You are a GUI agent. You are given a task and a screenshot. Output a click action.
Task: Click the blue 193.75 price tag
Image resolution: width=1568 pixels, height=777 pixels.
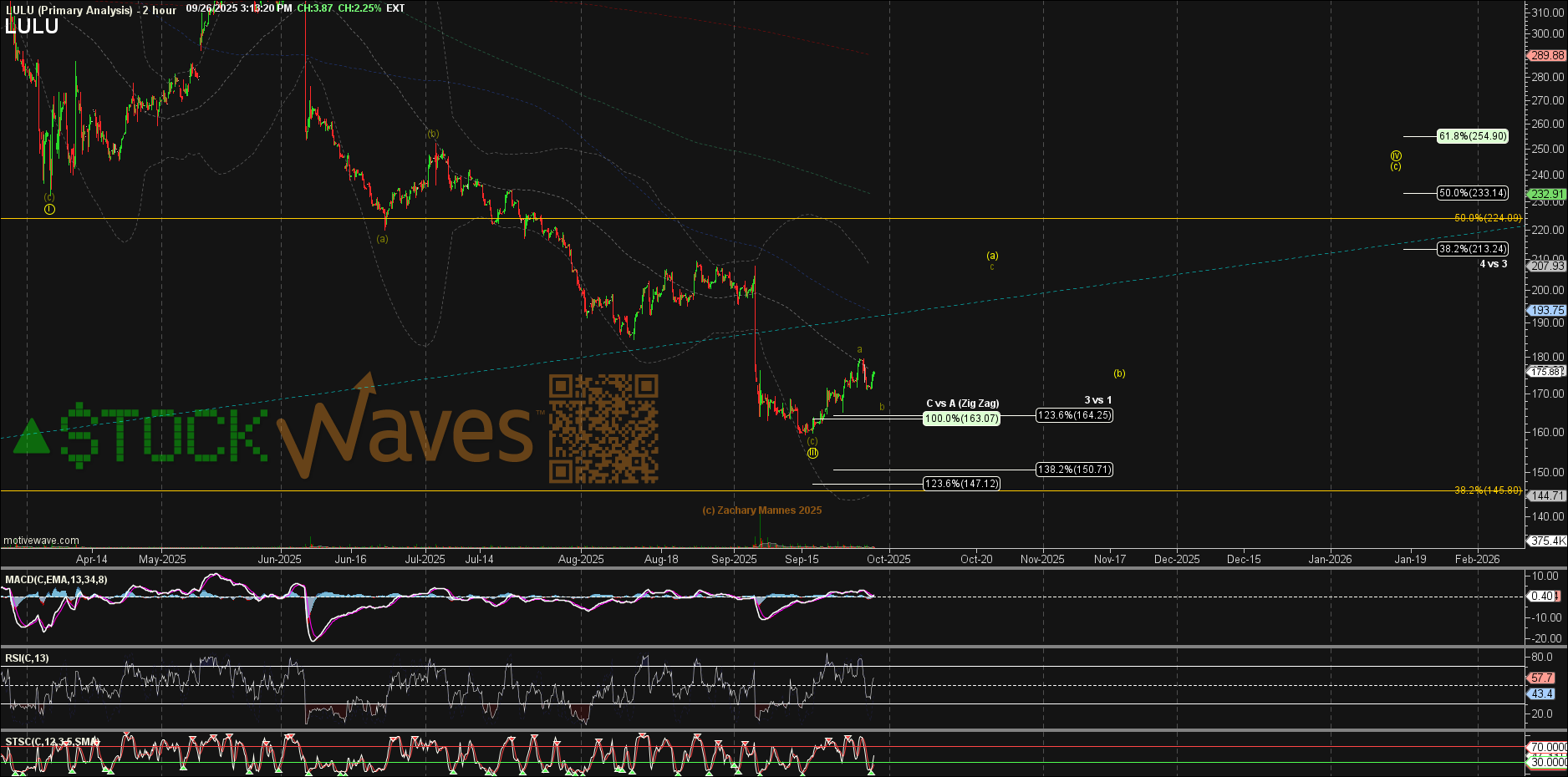1546,310
